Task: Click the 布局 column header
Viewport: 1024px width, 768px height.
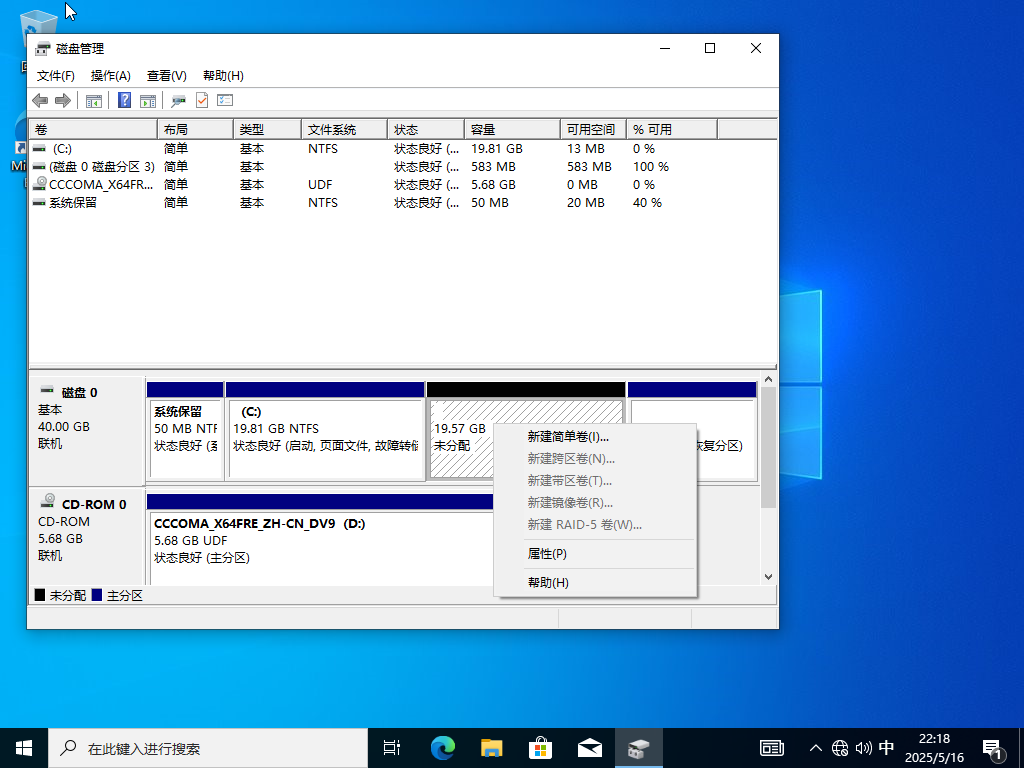Action: (x=195, y=129)
